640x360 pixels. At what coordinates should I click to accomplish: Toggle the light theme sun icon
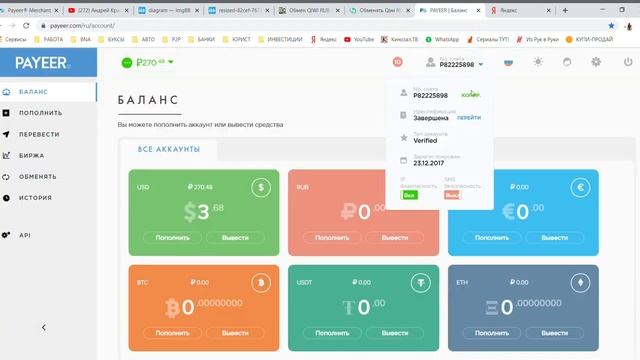coord(538,62)
